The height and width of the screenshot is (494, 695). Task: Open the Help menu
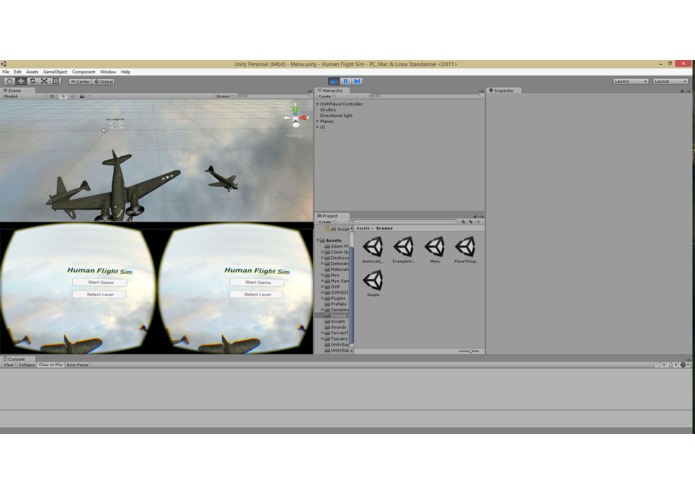pyautogui.click(x=125, y=72)
